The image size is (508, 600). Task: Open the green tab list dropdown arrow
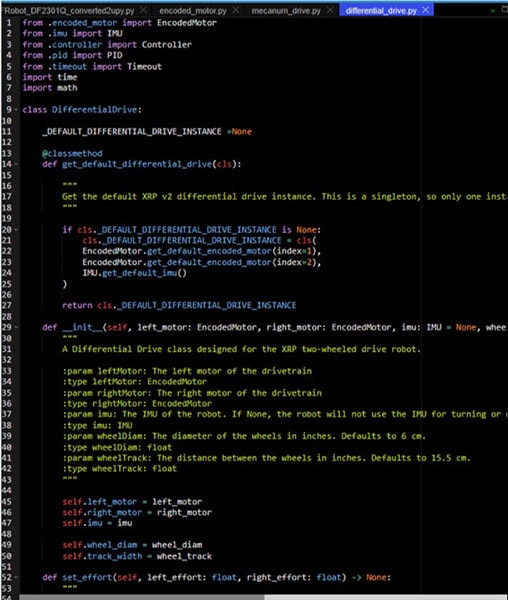(493, 11)
